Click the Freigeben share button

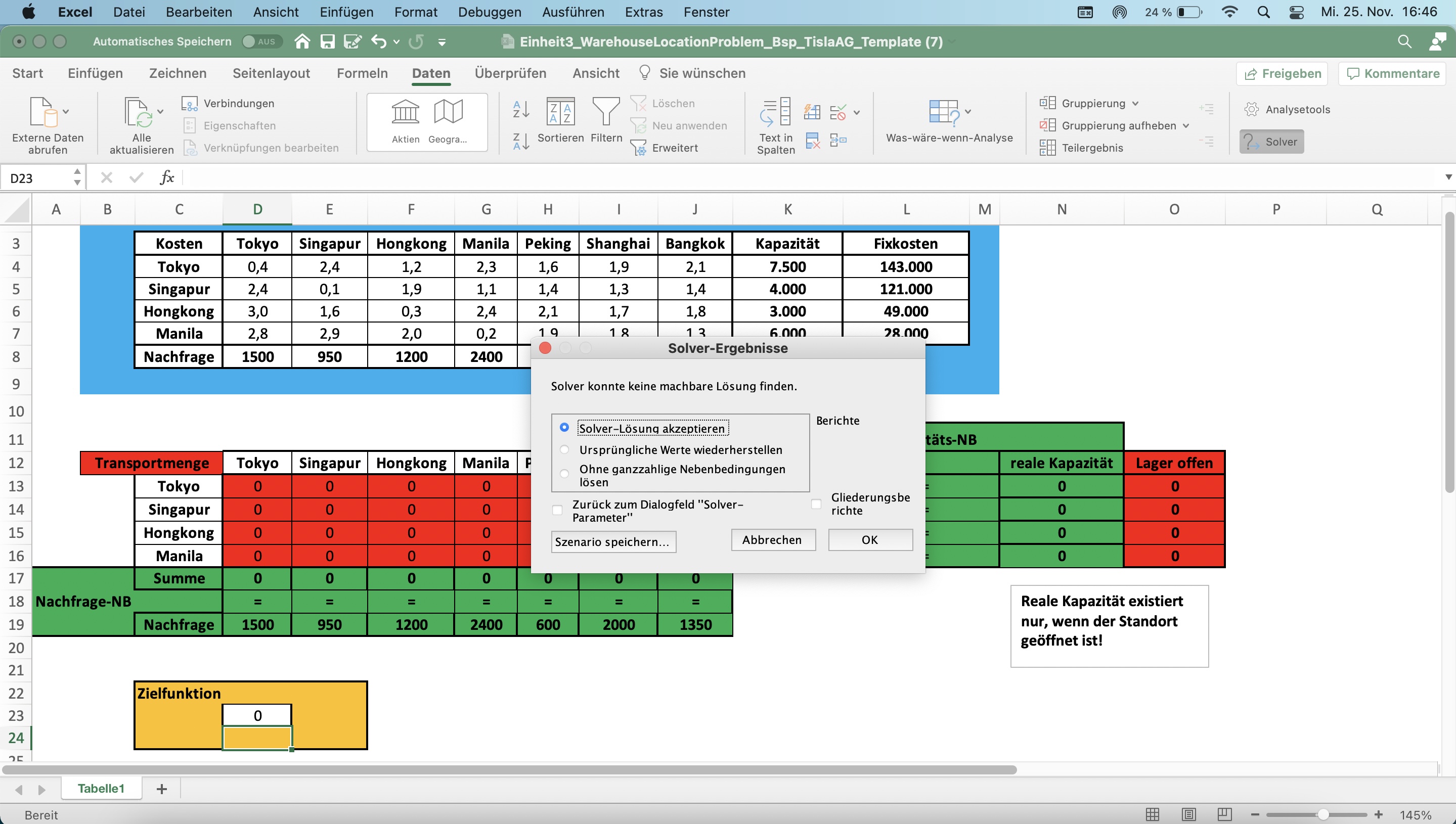coord(1282,74)
